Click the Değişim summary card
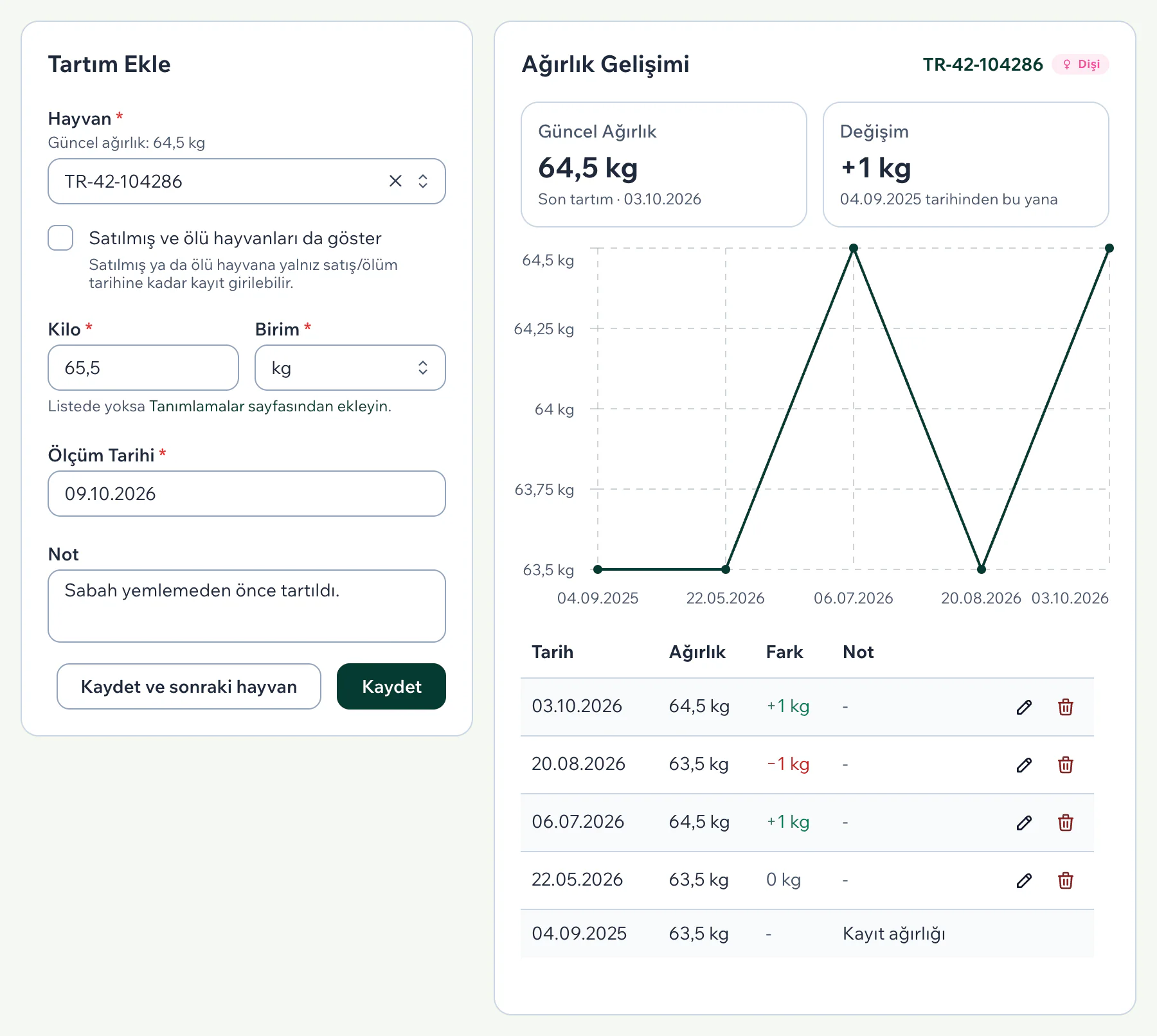Viewport: 1157px width, 1036px height. (966, 165)
